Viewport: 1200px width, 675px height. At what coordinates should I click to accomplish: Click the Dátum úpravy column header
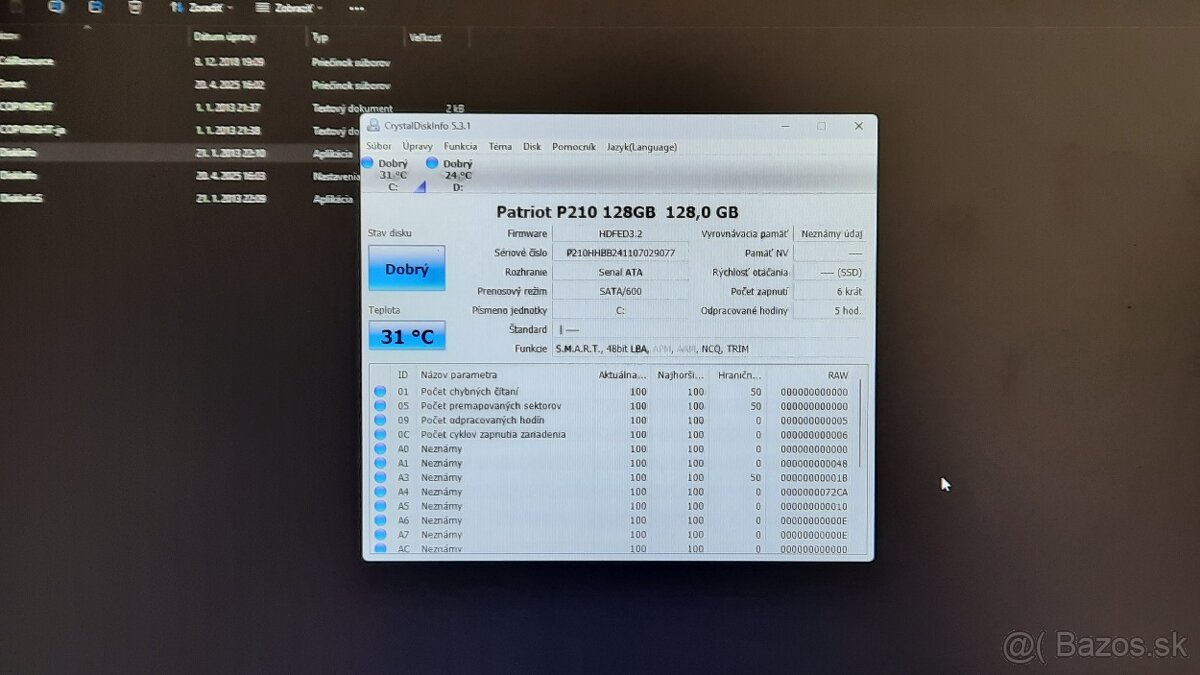pos(224,37)
